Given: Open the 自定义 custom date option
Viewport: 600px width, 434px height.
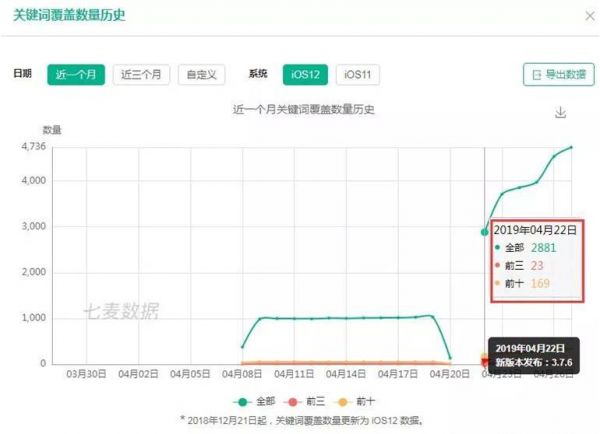Looking at the screenshot, I should [x=201, y=74].
